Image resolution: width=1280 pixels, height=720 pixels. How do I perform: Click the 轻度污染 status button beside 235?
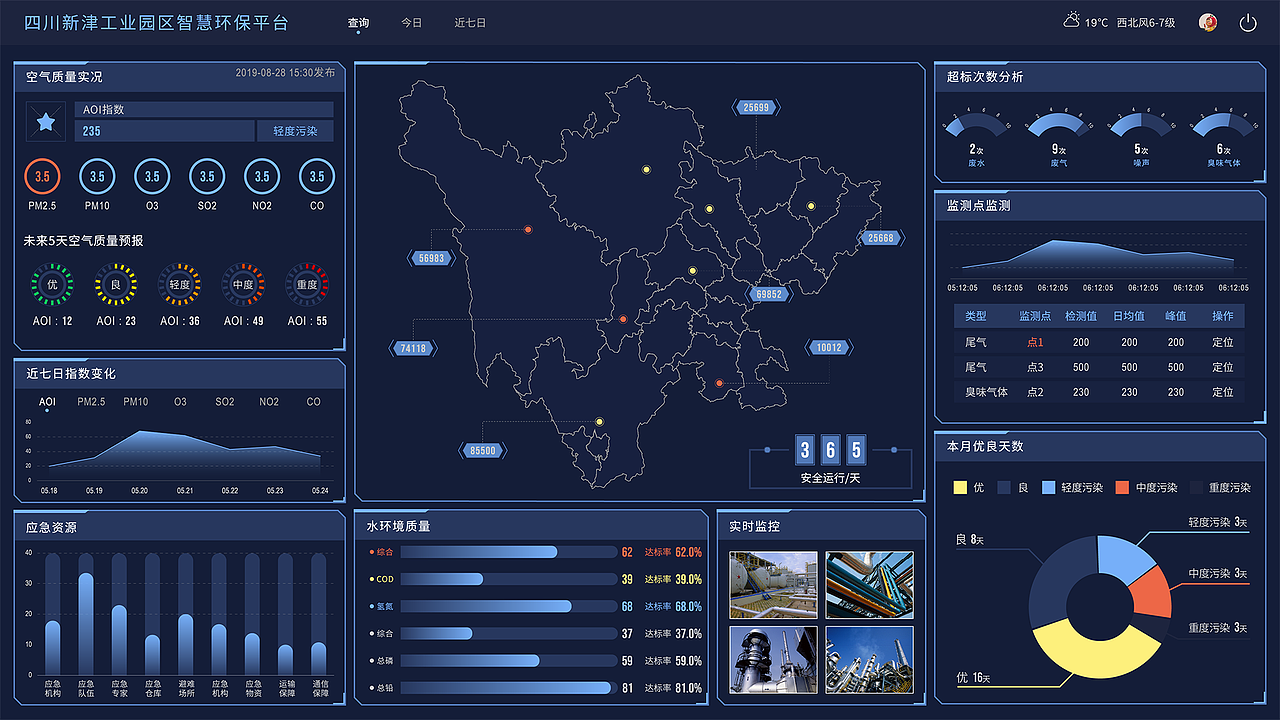(x=295, y=131)
